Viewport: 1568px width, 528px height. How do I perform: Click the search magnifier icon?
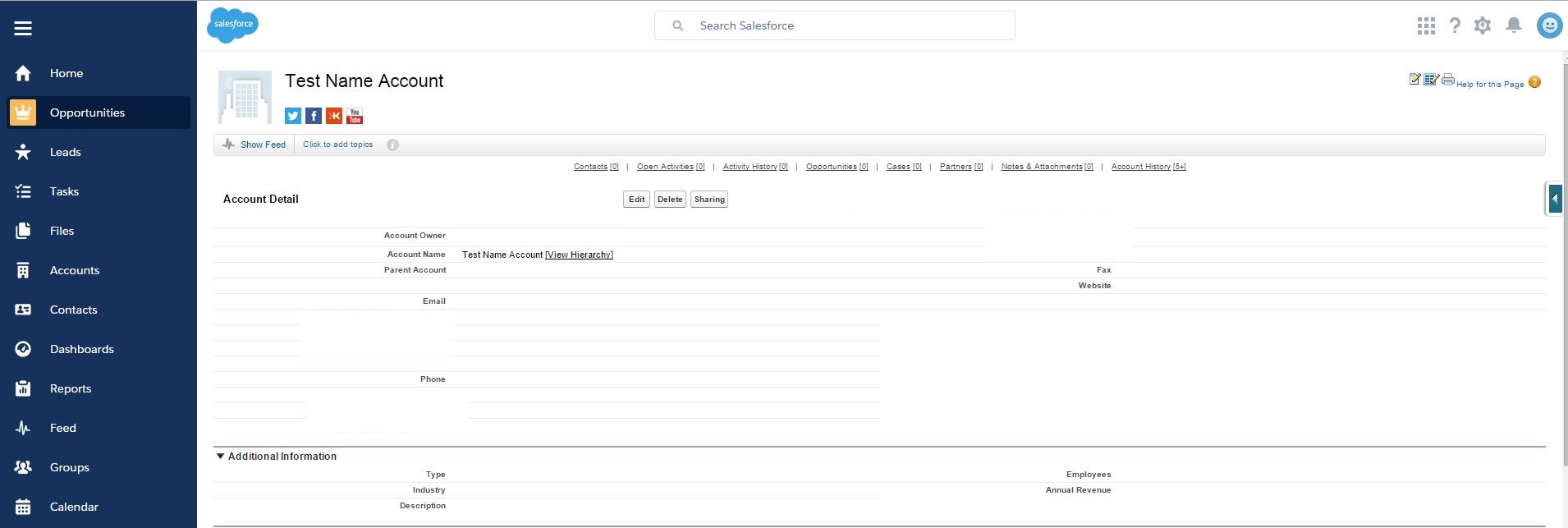(678, 25)
